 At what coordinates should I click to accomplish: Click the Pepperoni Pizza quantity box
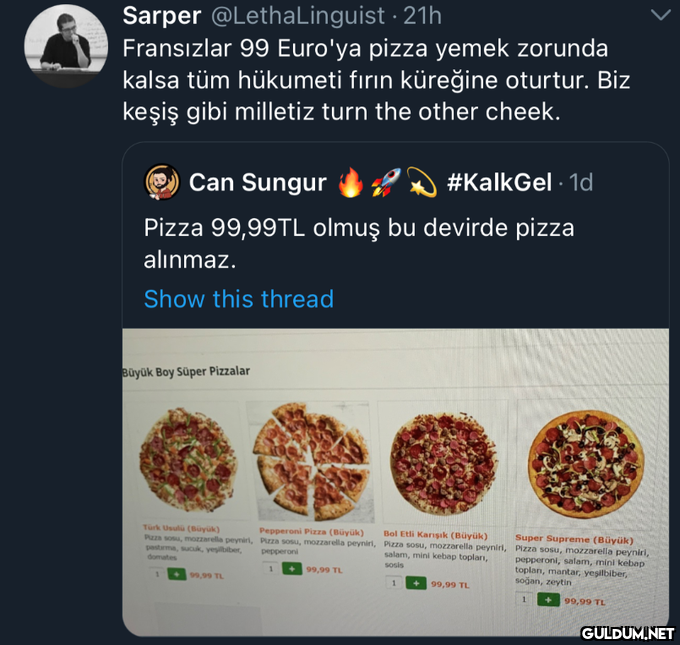[x=271, y=568]
